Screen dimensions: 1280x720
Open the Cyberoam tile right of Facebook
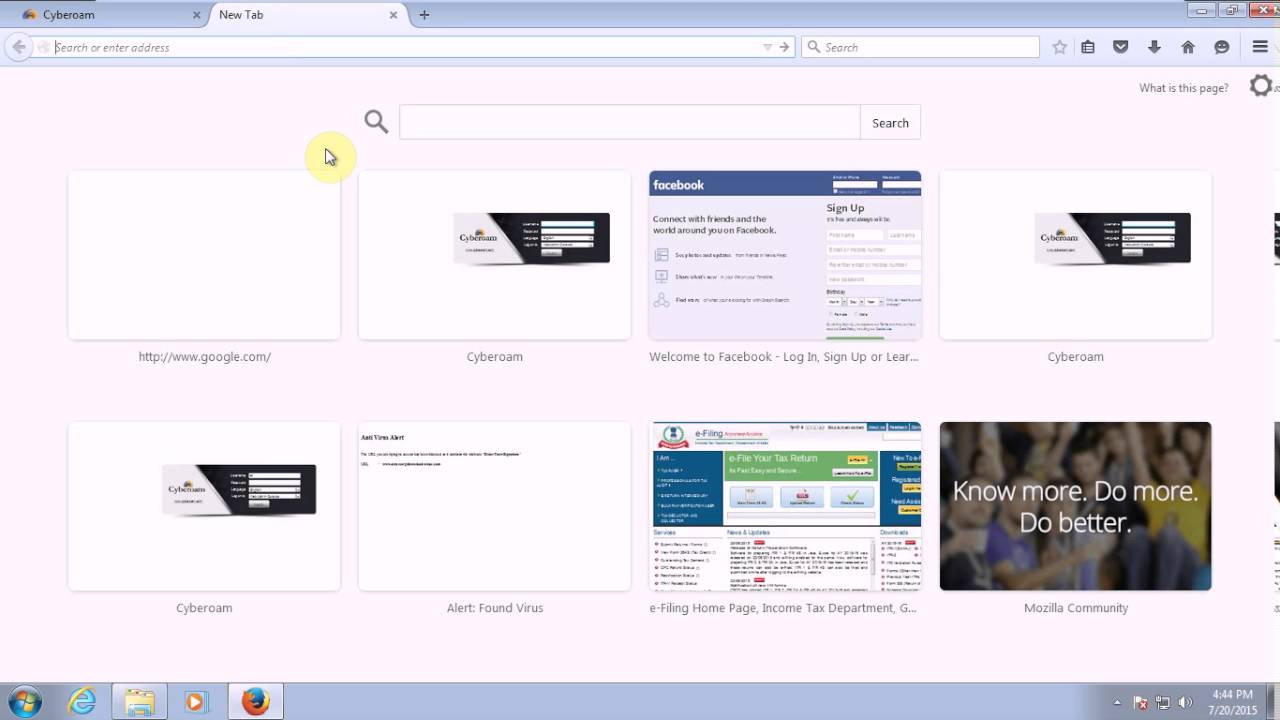click(x=1075, y=255)
